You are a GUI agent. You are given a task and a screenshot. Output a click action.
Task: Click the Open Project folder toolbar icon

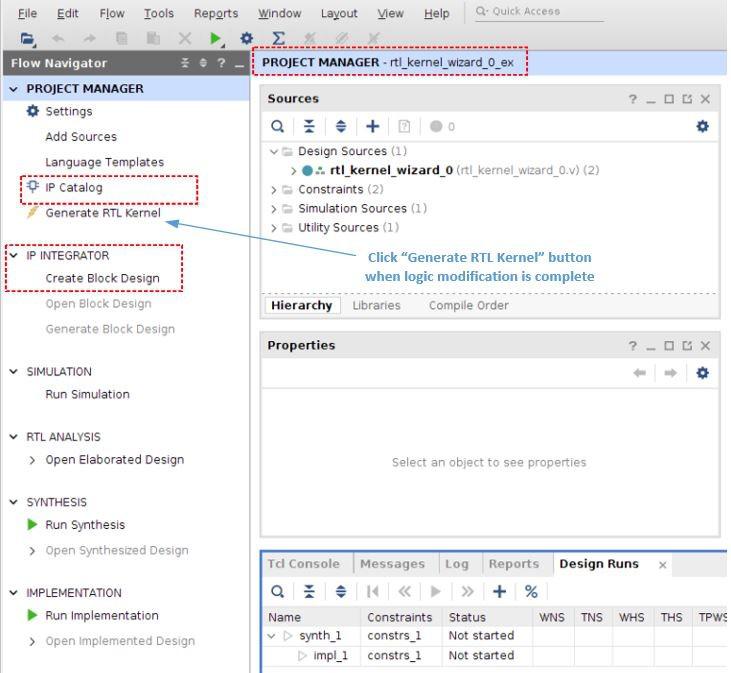(28, 39)
